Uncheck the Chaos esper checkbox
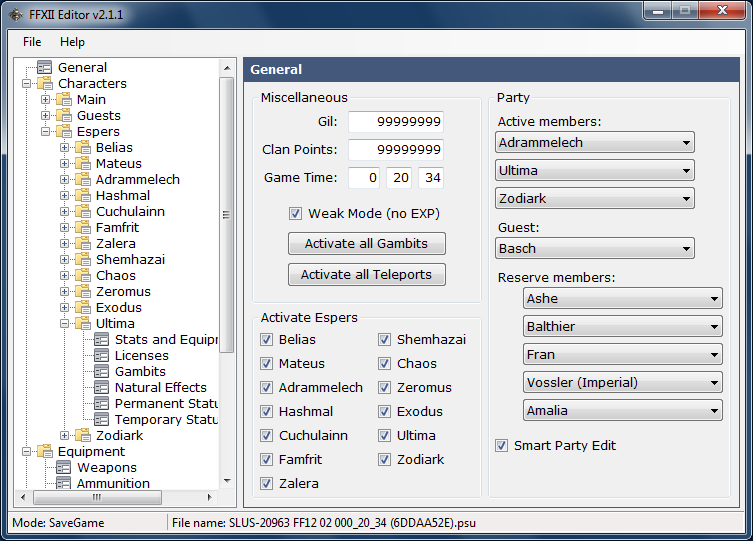The width and height of the screenshot is (753, 541). 384,363
